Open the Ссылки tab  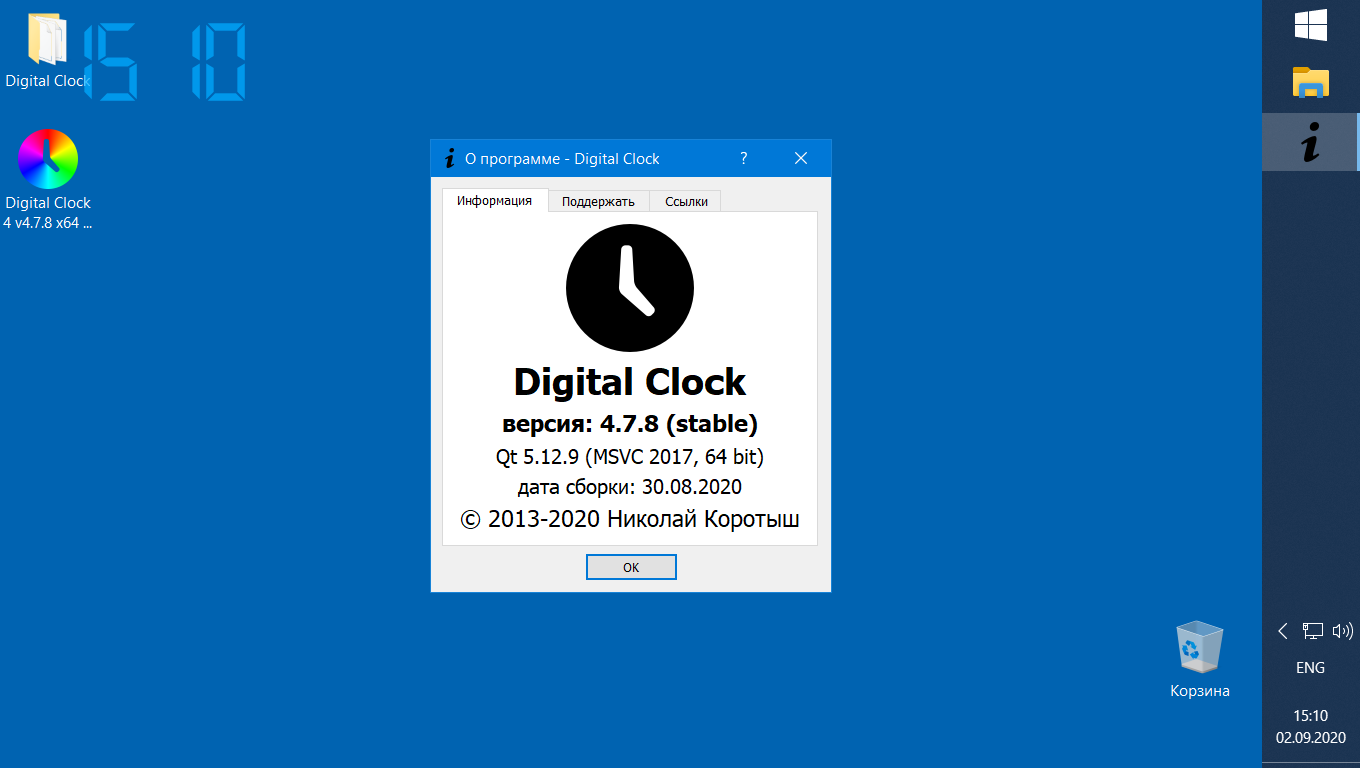686,202
